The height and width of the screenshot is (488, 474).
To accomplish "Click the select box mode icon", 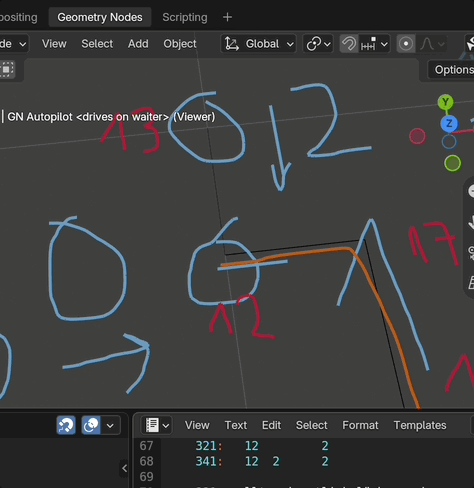I will (7, 69).
